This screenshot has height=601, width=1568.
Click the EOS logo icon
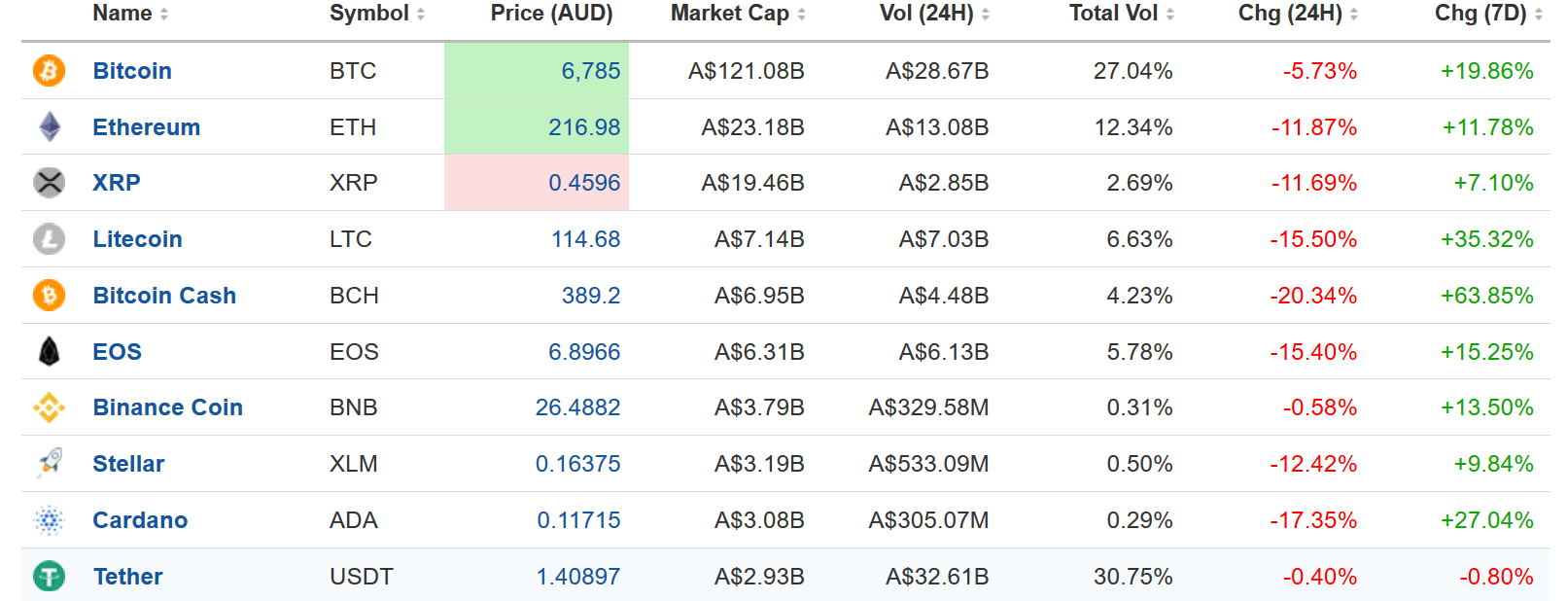[49, 351]
